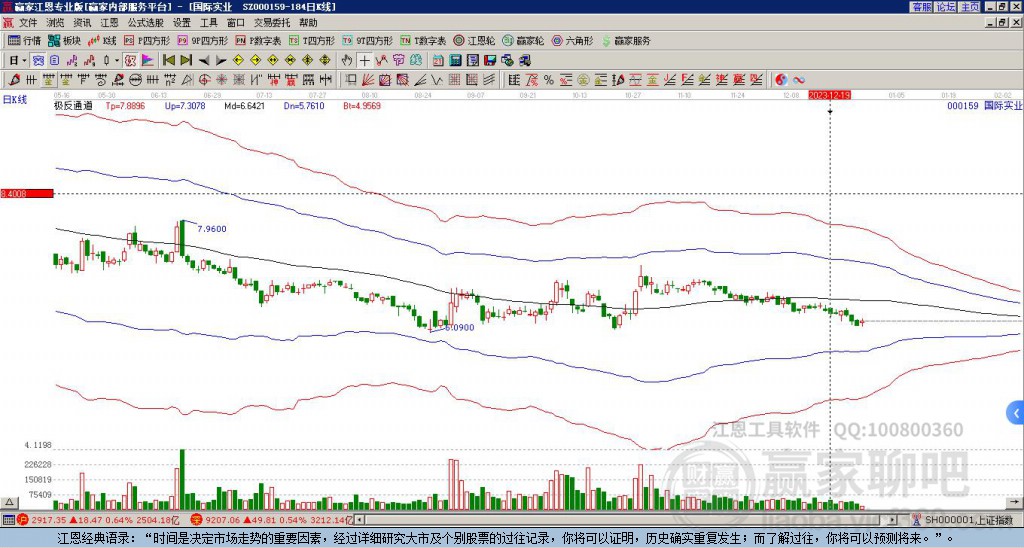Open the 江恩 menu
1024x548 pixels.
(x=109, y=23)
